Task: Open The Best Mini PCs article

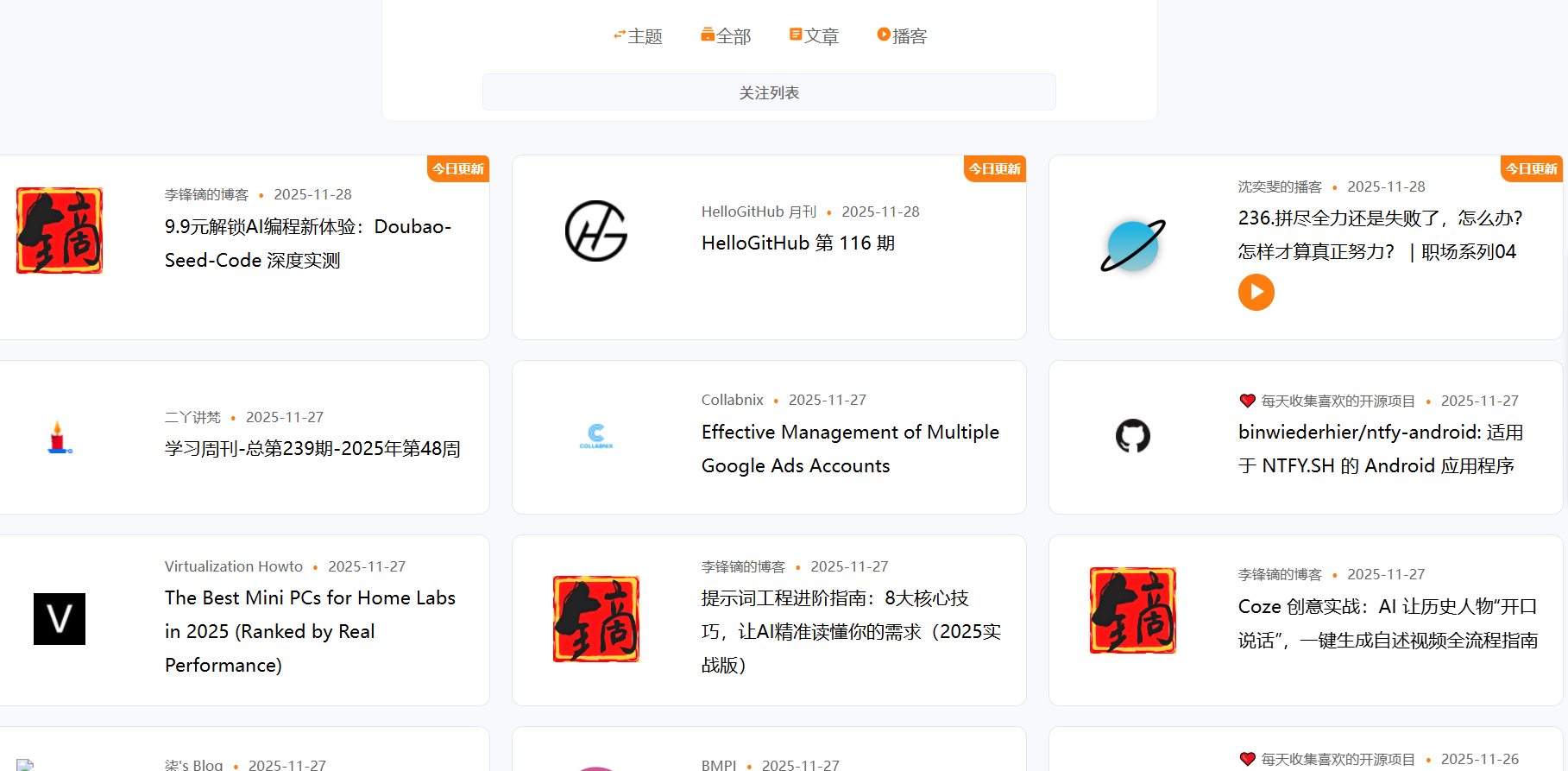Action: point(310,631)
